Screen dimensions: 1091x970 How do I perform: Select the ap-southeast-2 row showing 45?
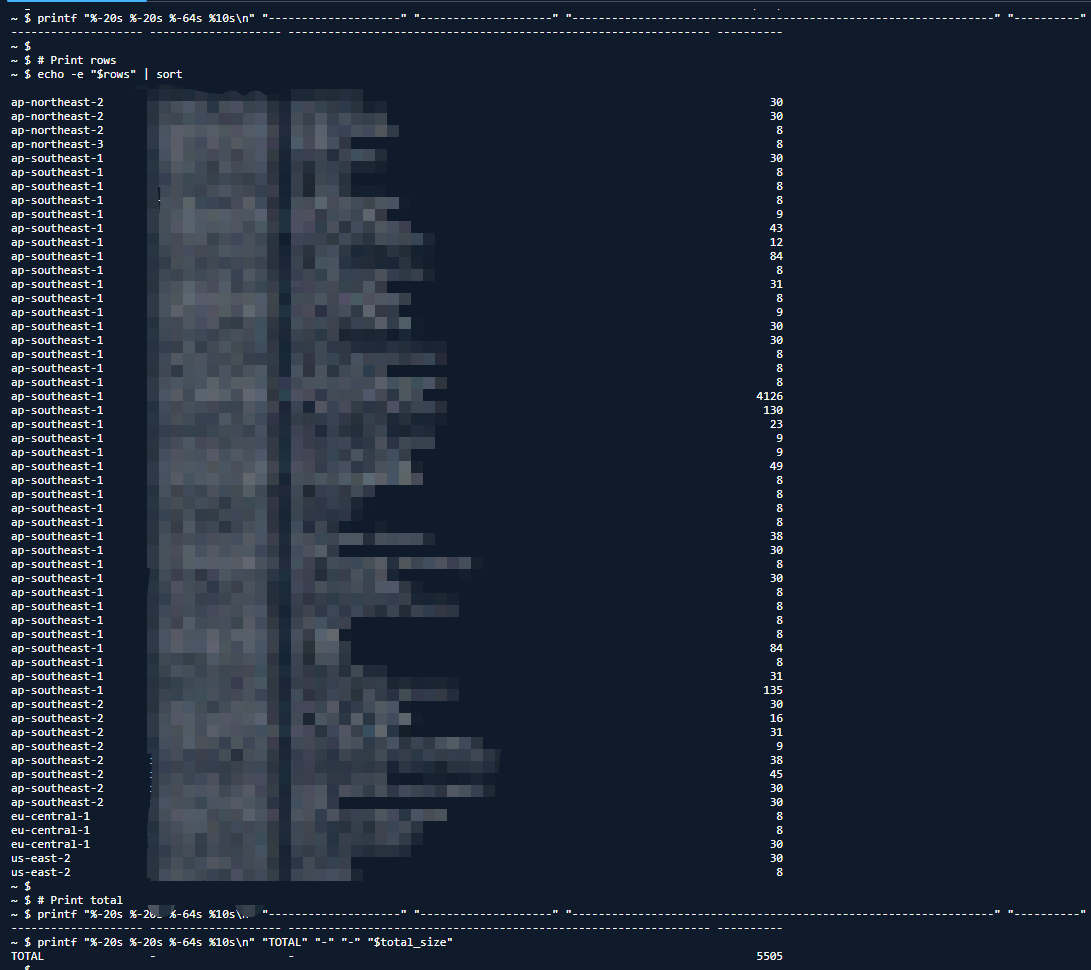click(x=56, y=773)
